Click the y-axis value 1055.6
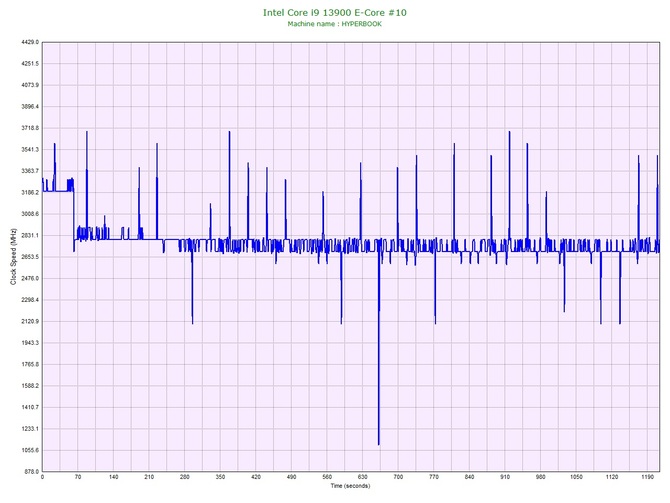Viewport: 670px width, 503px height. (30, 450)
